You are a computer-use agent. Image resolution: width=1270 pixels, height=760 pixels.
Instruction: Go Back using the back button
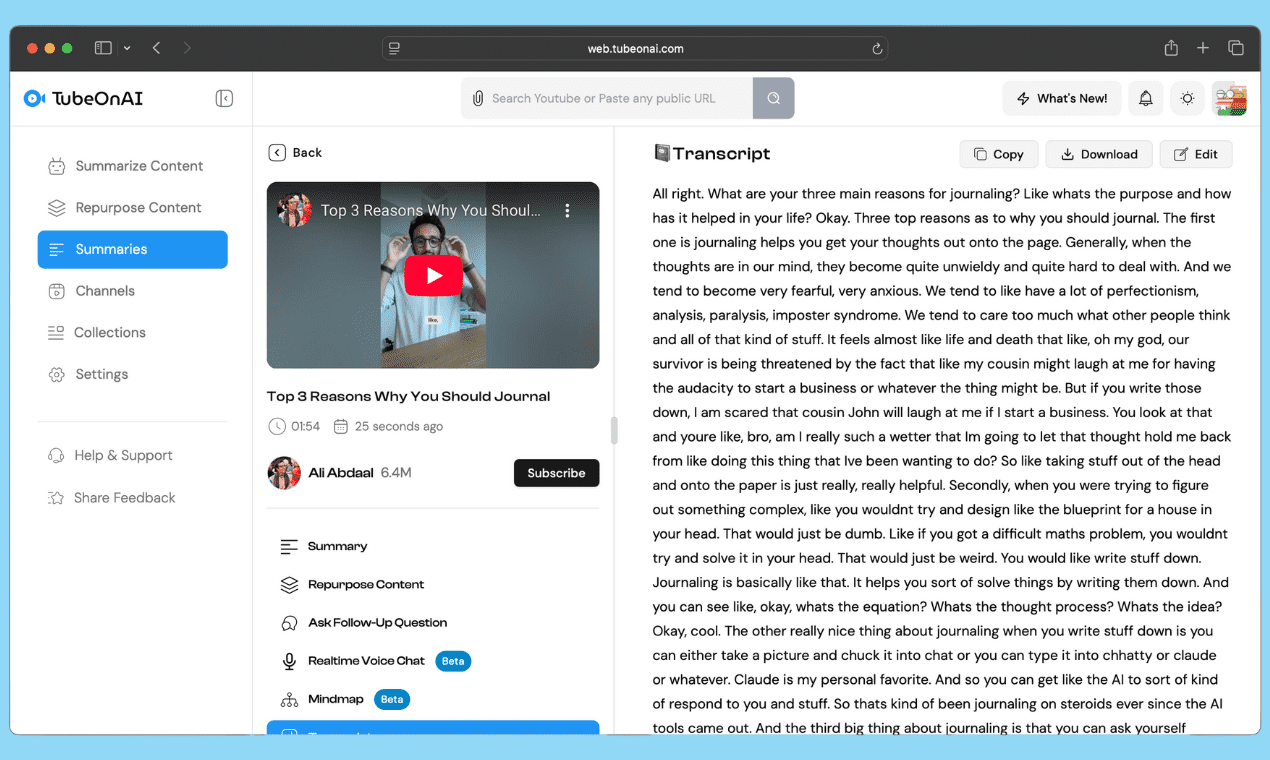click(x=295, y=152)
